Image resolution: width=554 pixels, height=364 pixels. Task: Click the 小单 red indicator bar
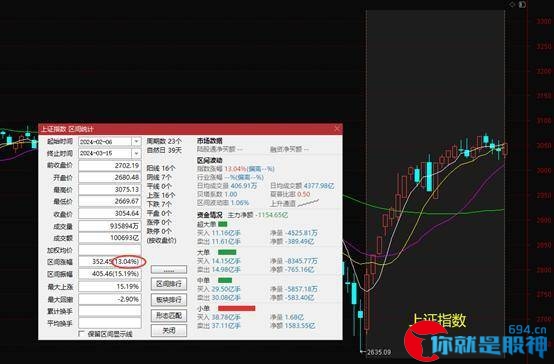[x=236, y=309]
